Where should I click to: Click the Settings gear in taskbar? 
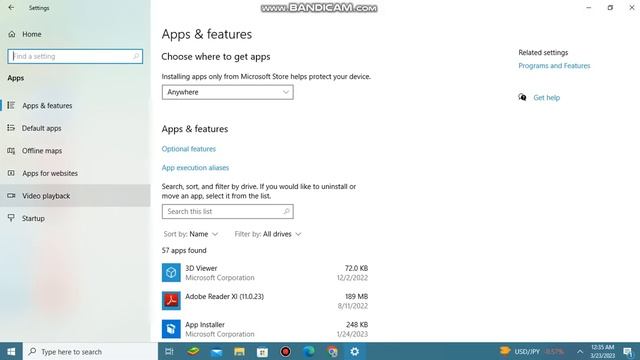(355, 351)
